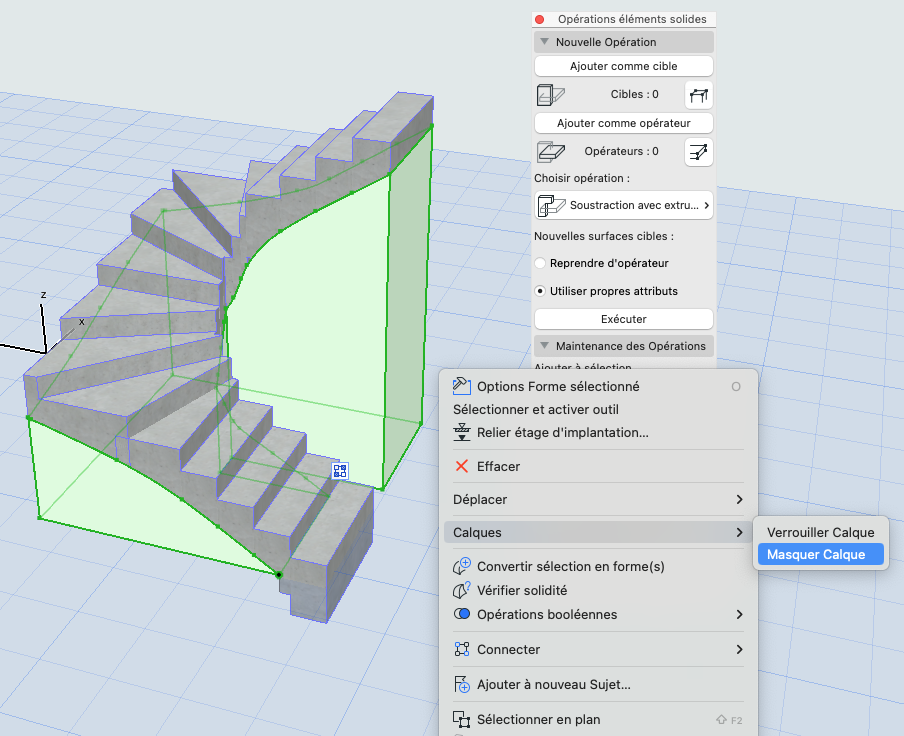The image size is (904, 736).
Task: Choose Vérifier solidité menu entry
Action: click(598, 590)
